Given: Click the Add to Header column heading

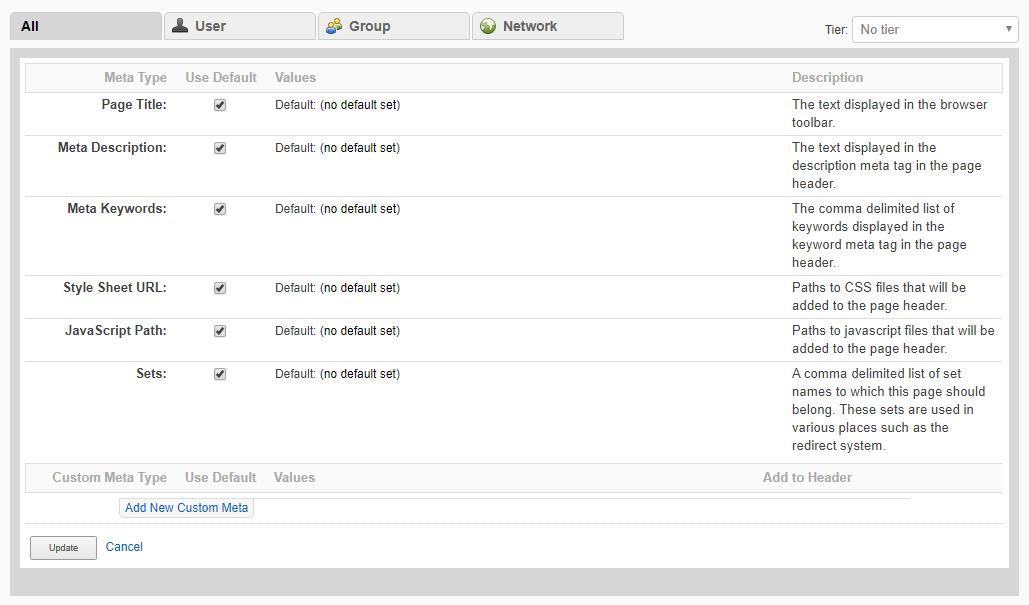Looking at the screenshot, I should coord(807,478).
